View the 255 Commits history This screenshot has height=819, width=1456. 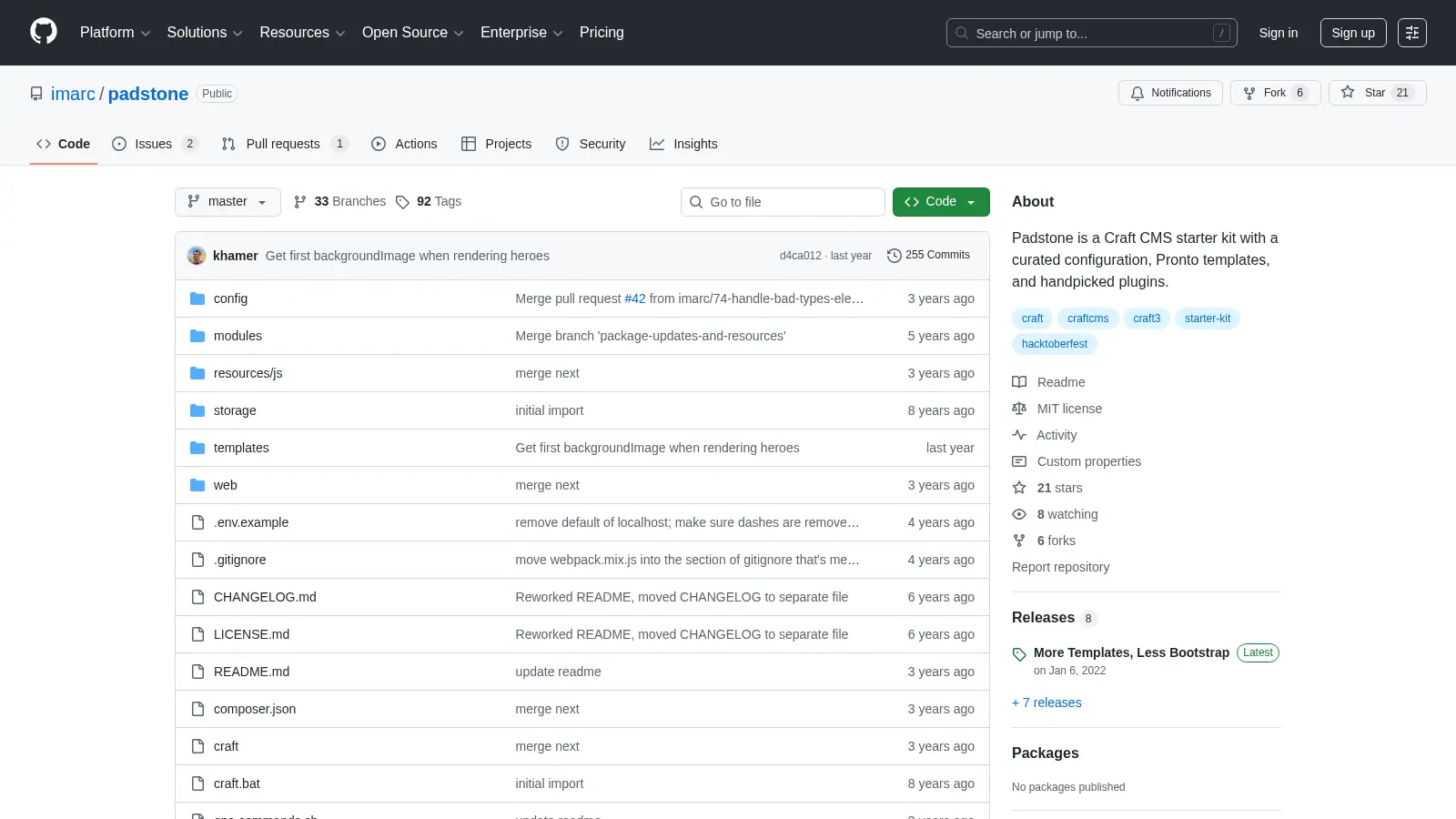[x=928, y=256]
